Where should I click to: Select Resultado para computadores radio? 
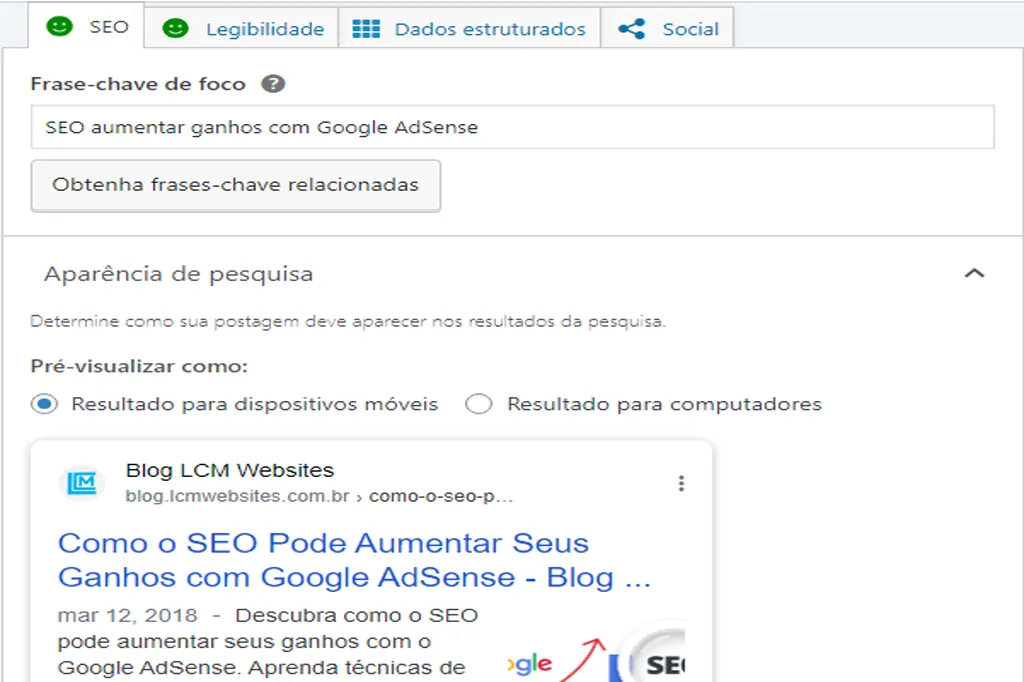click(479, 404)
